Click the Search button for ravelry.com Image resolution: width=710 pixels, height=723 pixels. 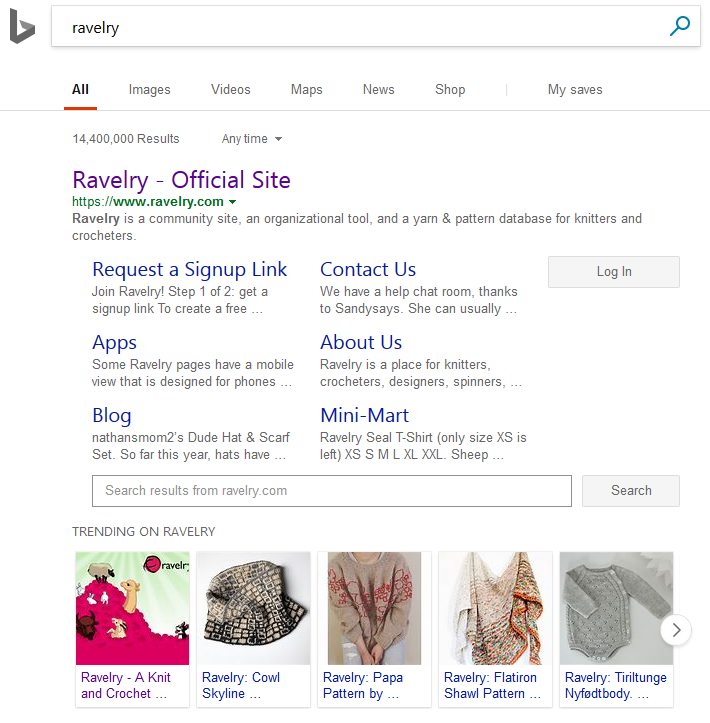(x=631, y=491)
